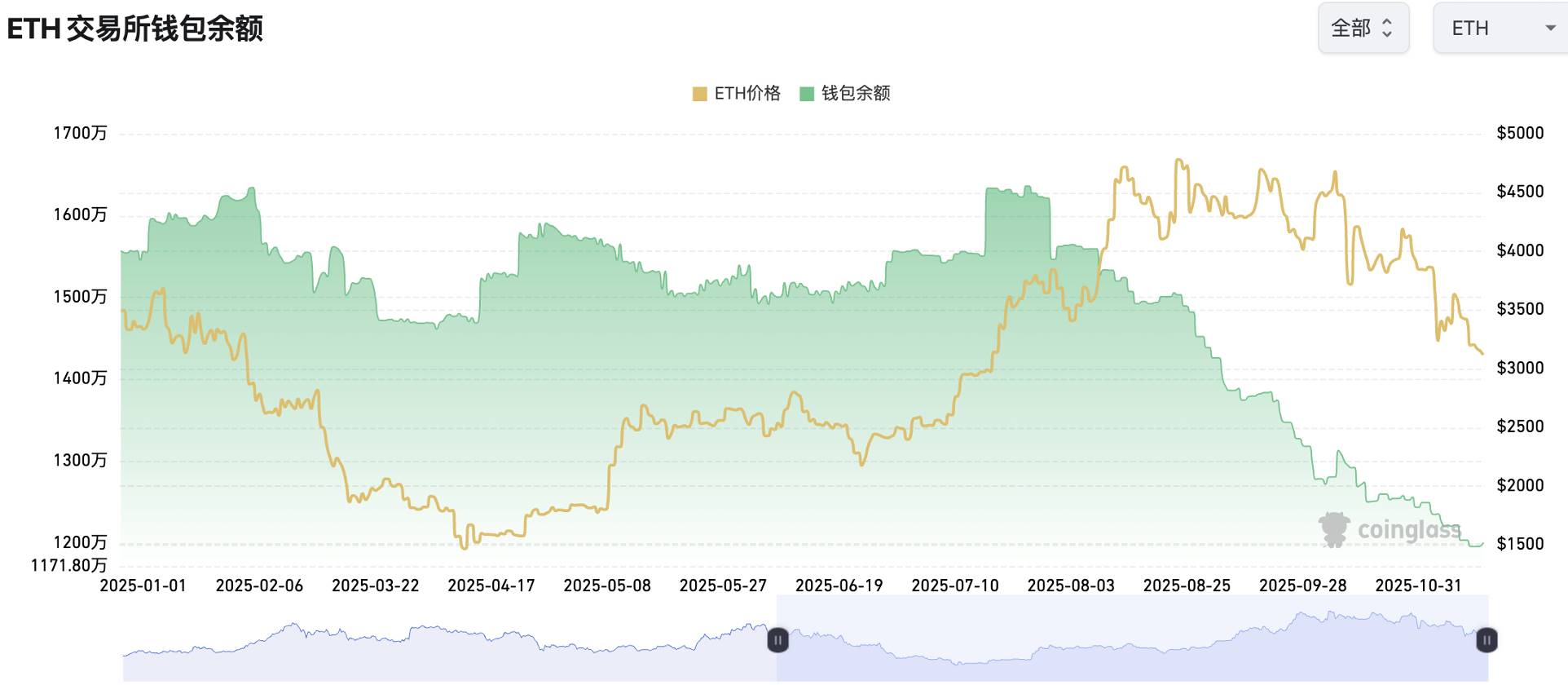The height and width of the screenshot is (685, 1568).
Task: Click the selected range on the mini-map slider
Action: click(1133, 644)
